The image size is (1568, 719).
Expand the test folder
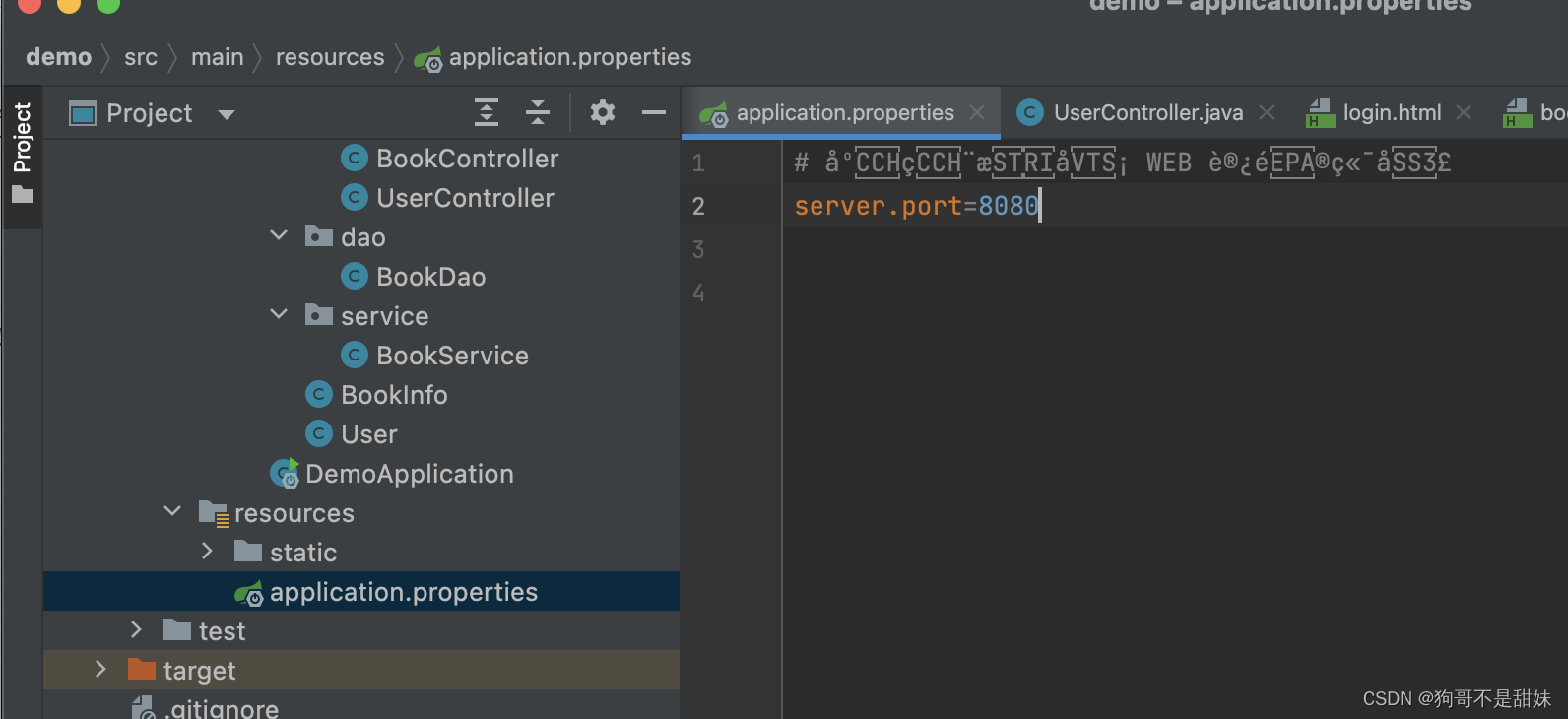[136, 630]
